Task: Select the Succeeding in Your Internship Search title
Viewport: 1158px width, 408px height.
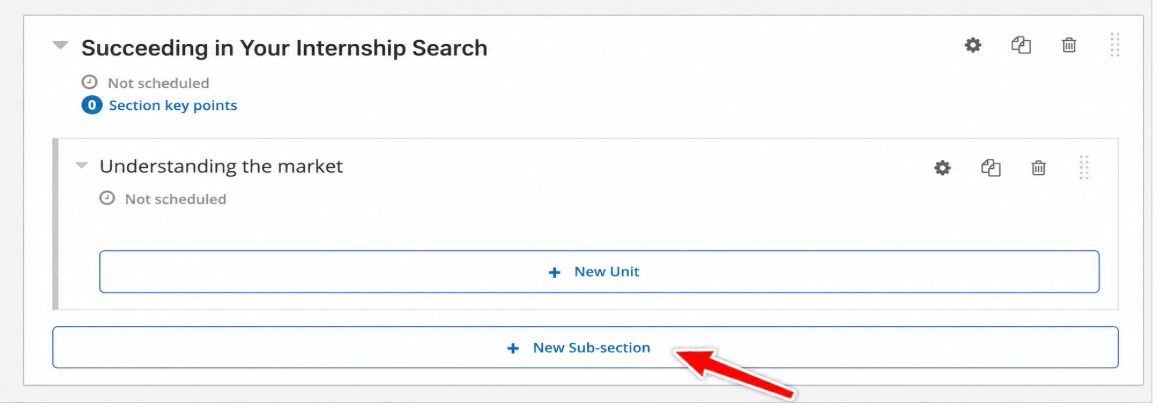Action: click(284, 48)
